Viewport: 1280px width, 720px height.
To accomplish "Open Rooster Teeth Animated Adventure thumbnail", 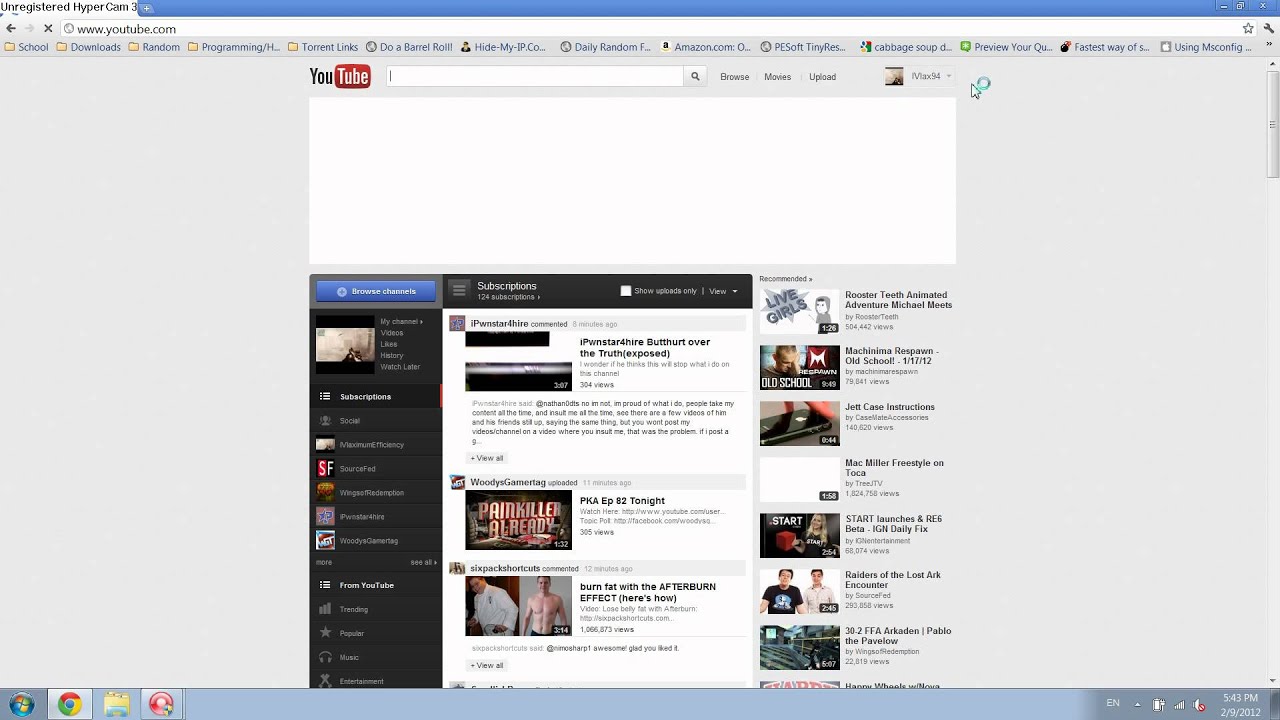I will pyautogui.click(x=799, y=311).
